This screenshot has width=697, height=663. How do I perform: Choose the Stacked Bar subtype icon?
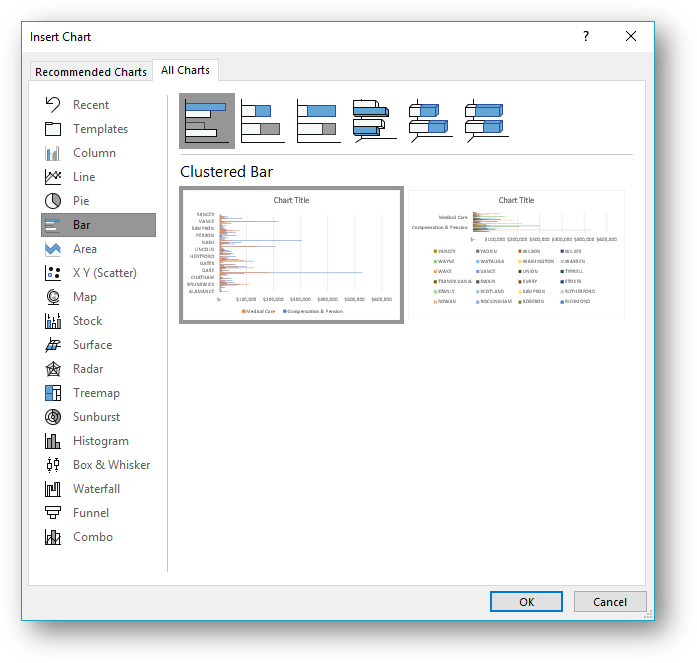pos(263,120)
